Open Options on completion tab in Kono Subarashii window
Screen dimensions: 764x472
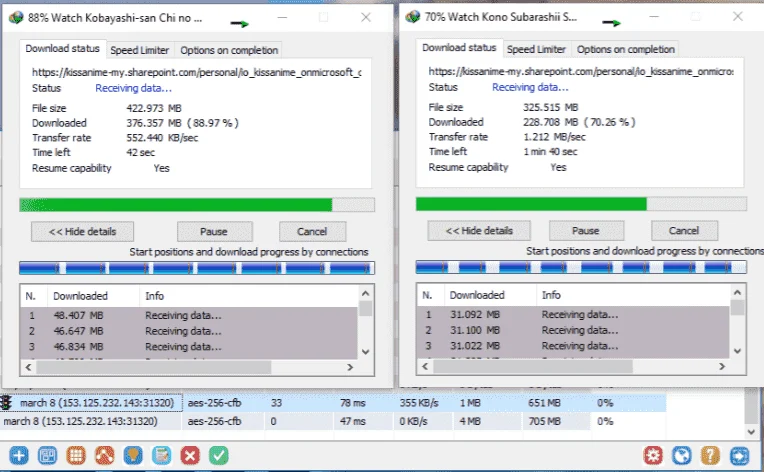point(626,49)
